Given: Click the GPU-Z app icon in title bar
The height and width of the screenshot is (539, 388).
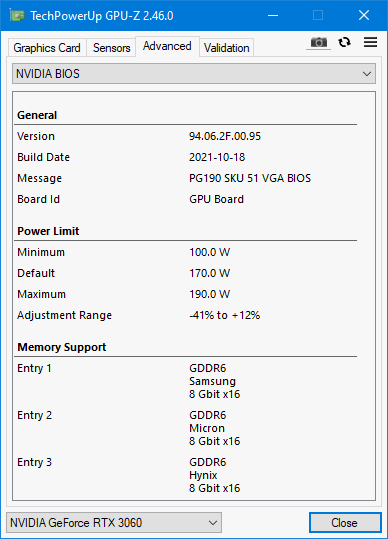Looking at the screenshot, I should point(16,15).
